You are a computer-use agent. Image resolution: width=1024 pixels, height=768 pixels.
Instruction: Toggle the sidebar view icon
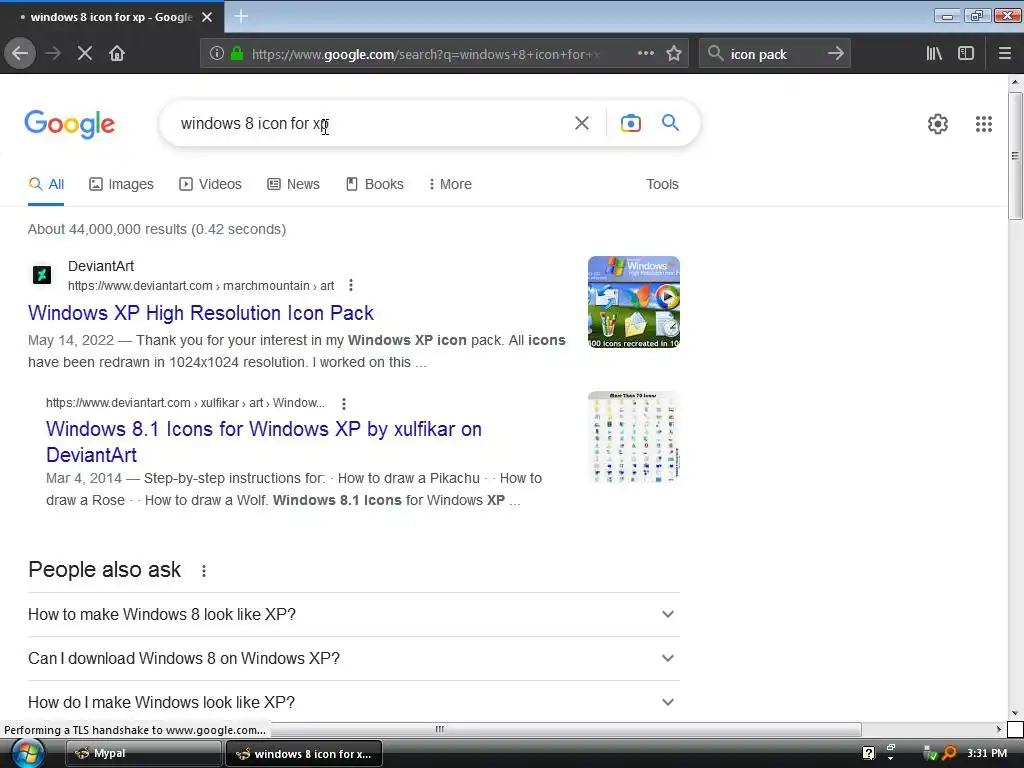(966, 54)
